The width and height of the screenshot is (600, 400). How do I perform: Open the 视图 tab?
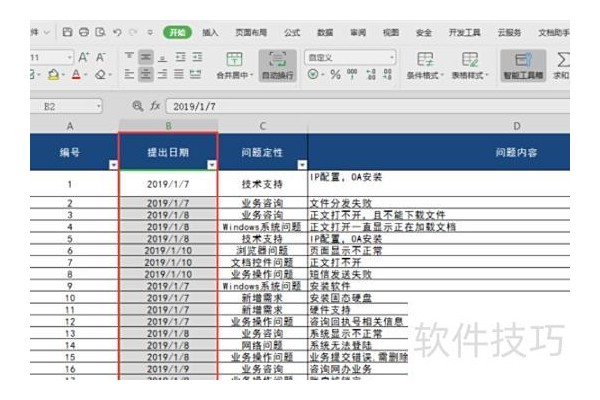coord(391,33)
